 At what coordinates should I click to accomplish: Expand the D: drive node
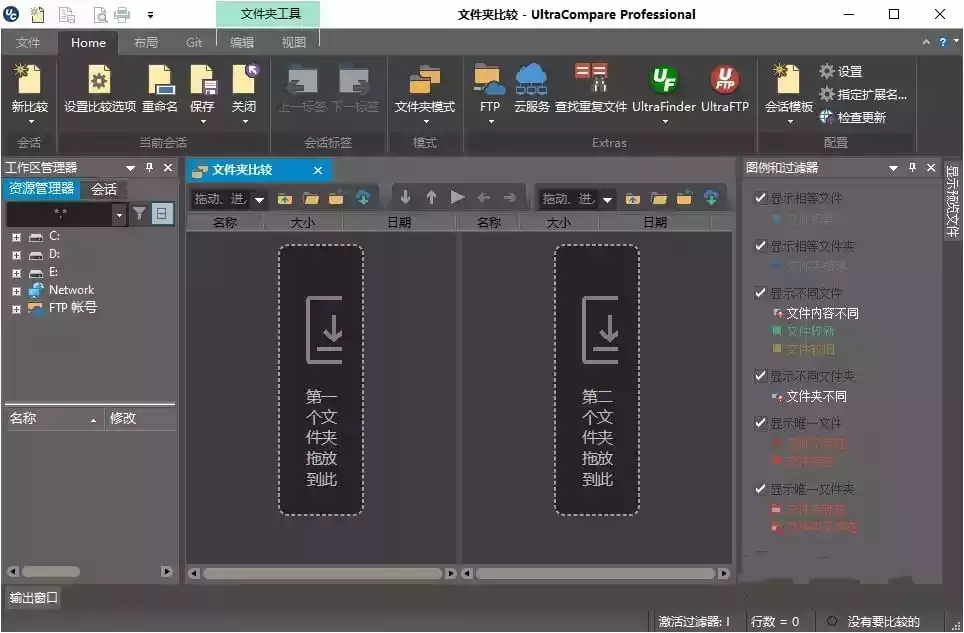tap(17, 254)
